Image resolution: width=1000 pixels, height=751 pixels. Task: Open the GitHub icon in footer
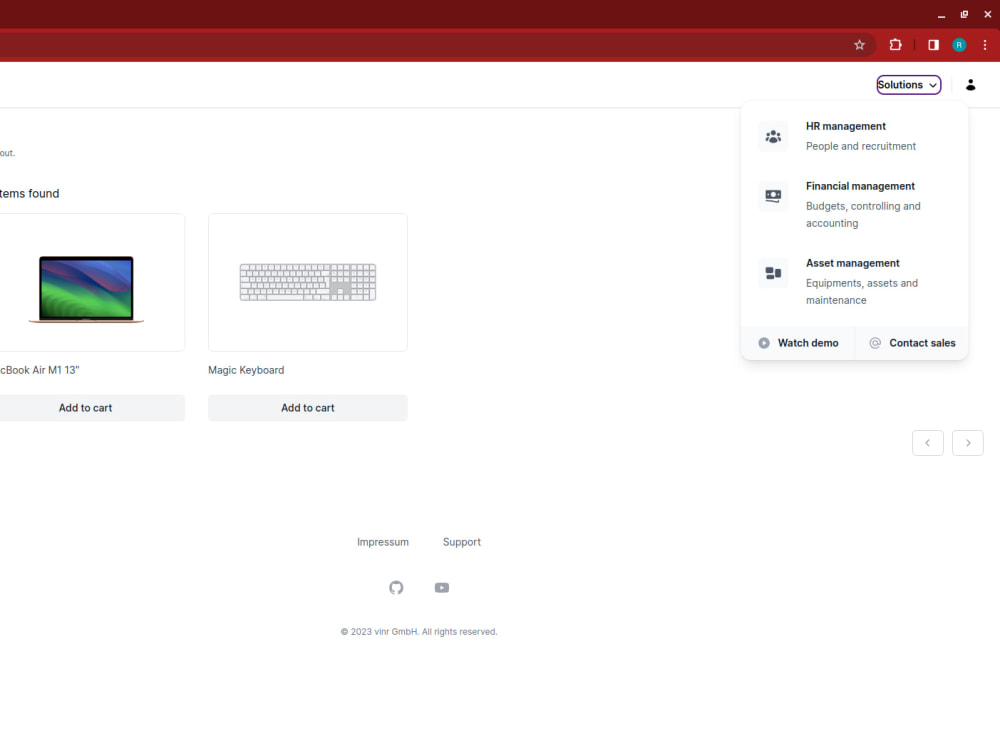click(x=396, y=588)
